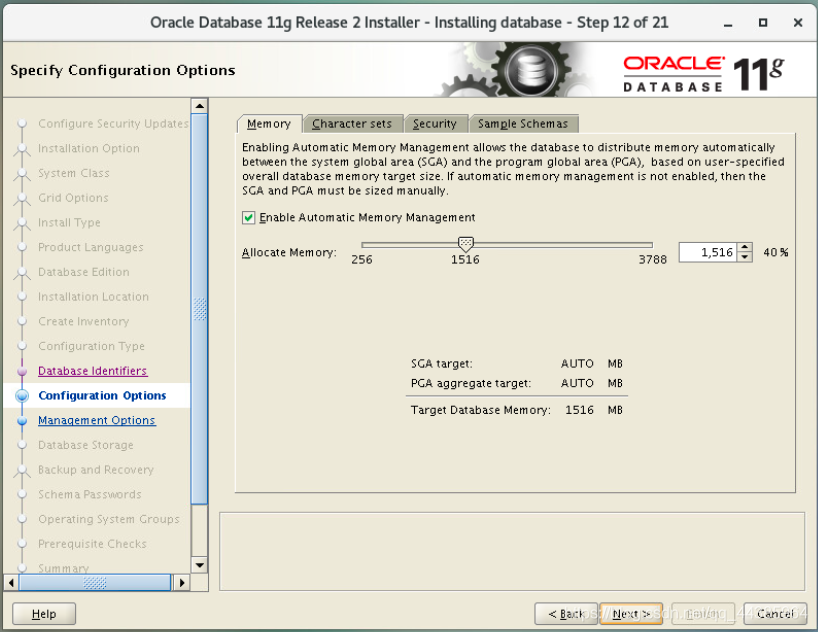Click the 'Configure Security Updates' step text
The height and width of the screenshot is (632, 818).
(113, 124)
